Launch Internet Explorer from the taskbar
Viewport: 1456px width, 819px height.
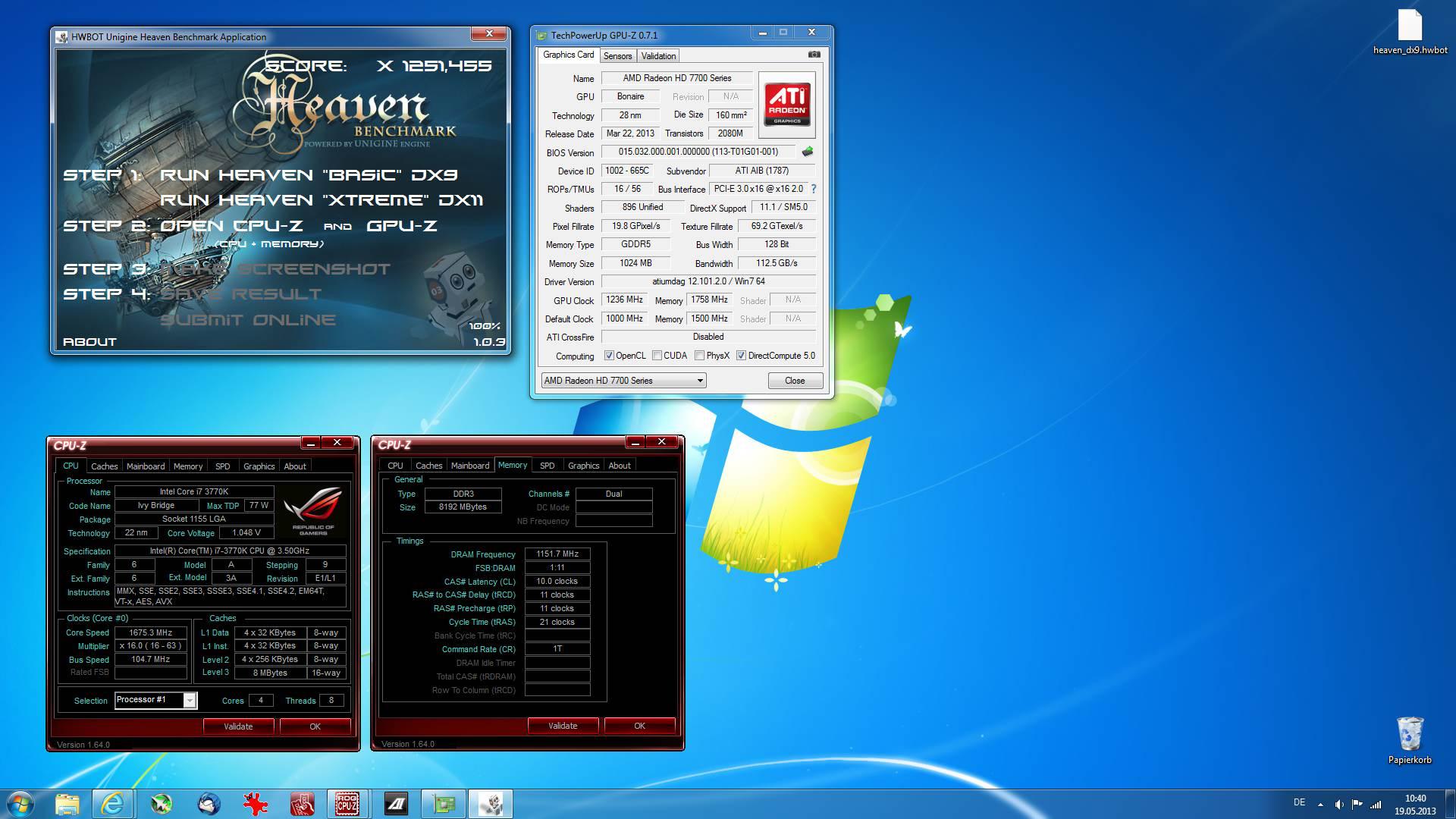[113, 804]
